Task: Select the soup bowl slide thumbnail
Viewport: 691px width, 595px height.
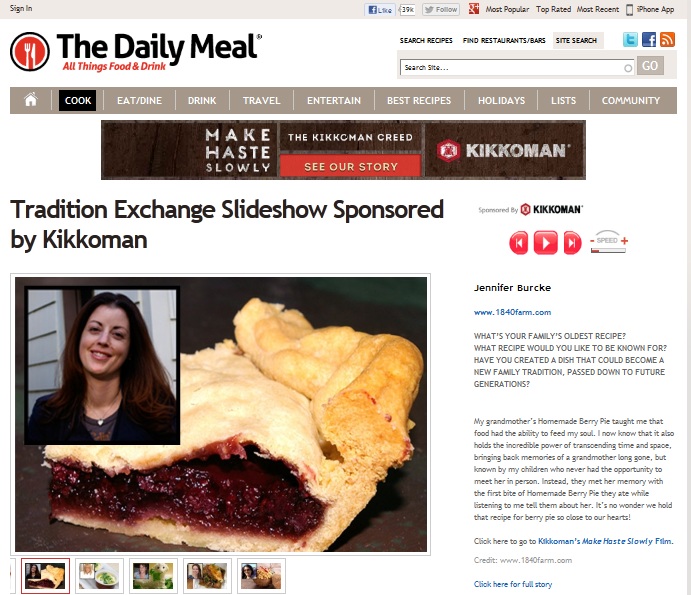Action: pyautogui.click(x=99, y=576)
